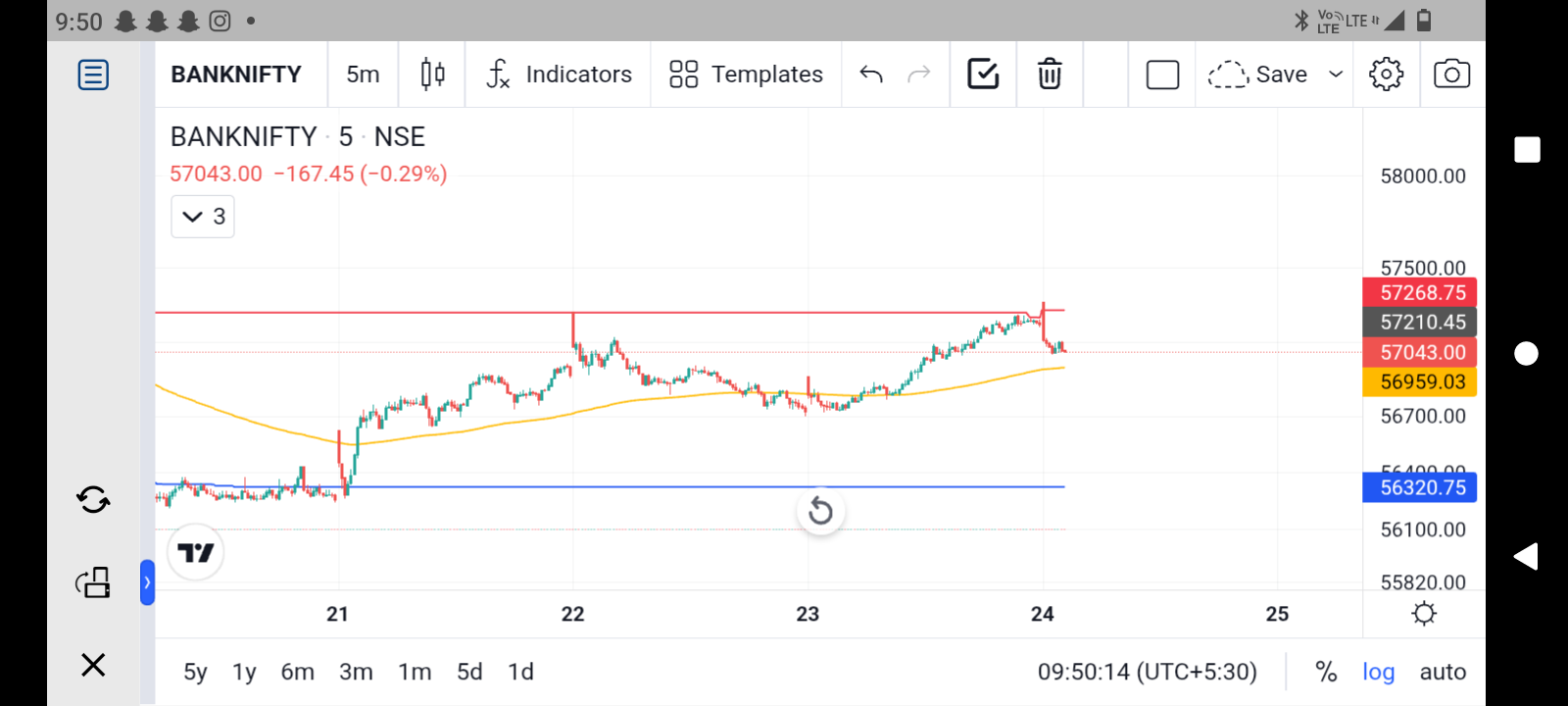Toggle the checkmark edit tool icon
Viewport: 1568px width, 706px height.
click(983, 75)
